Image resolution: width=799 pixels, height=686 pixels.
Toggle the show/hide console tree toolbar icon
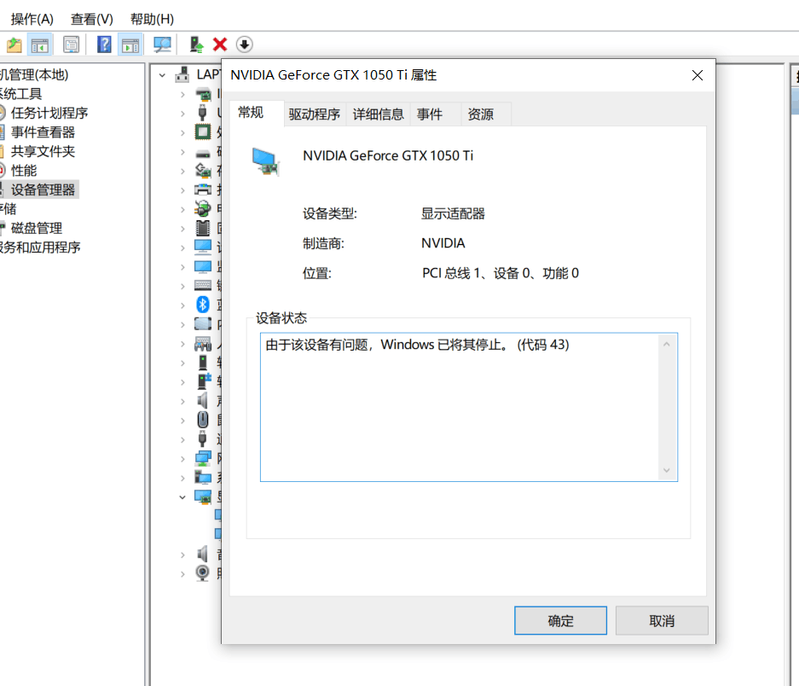[40, 45]
